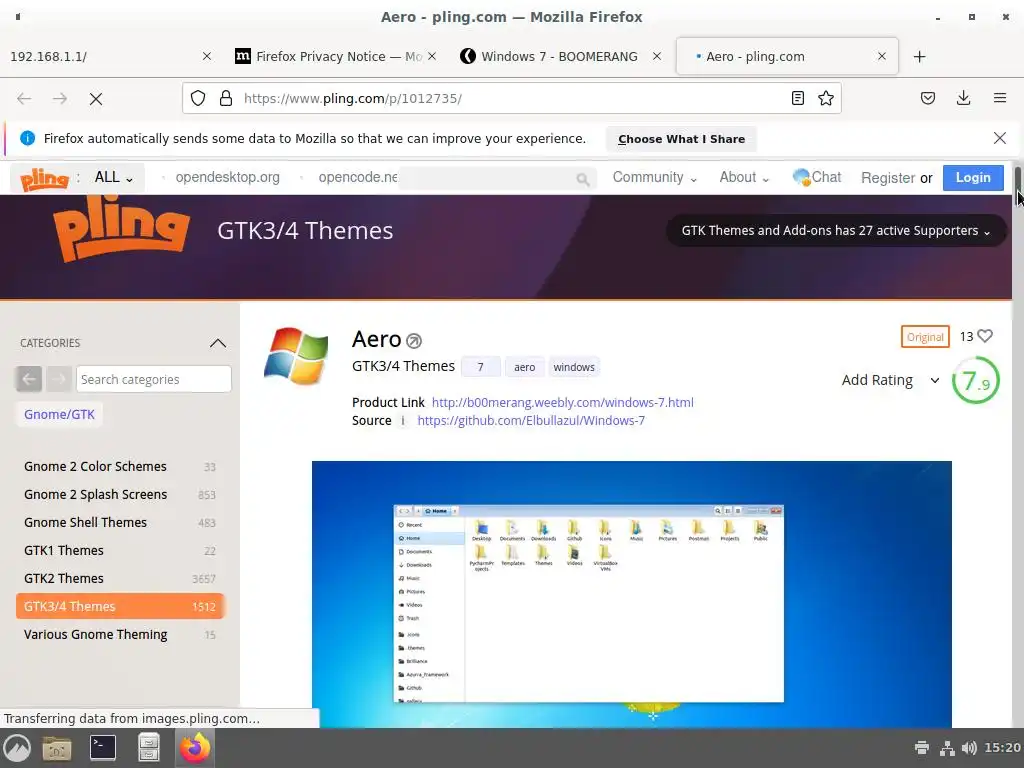Click the search magnifier icon in pling navbar
The height and width of the screenshot is (768, 1024).
click(583, 179)
